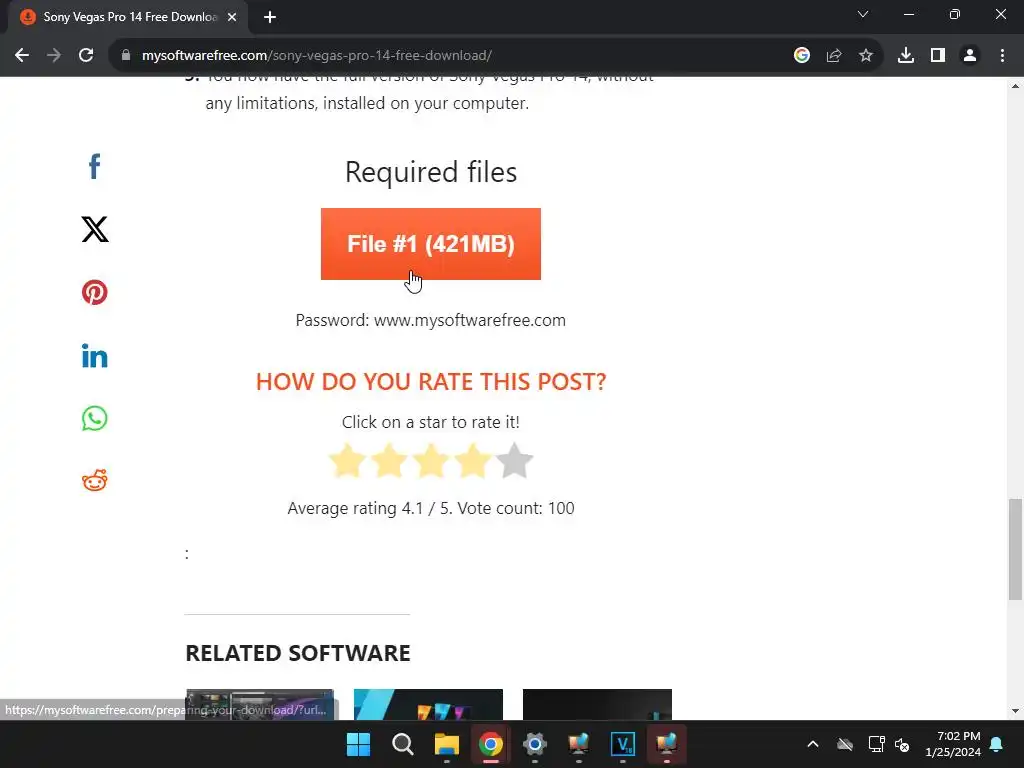Open Vegas Pro from taskbar
Image resolution: width=1024 pixels, height=768 pixels.
tap(622, 744)
